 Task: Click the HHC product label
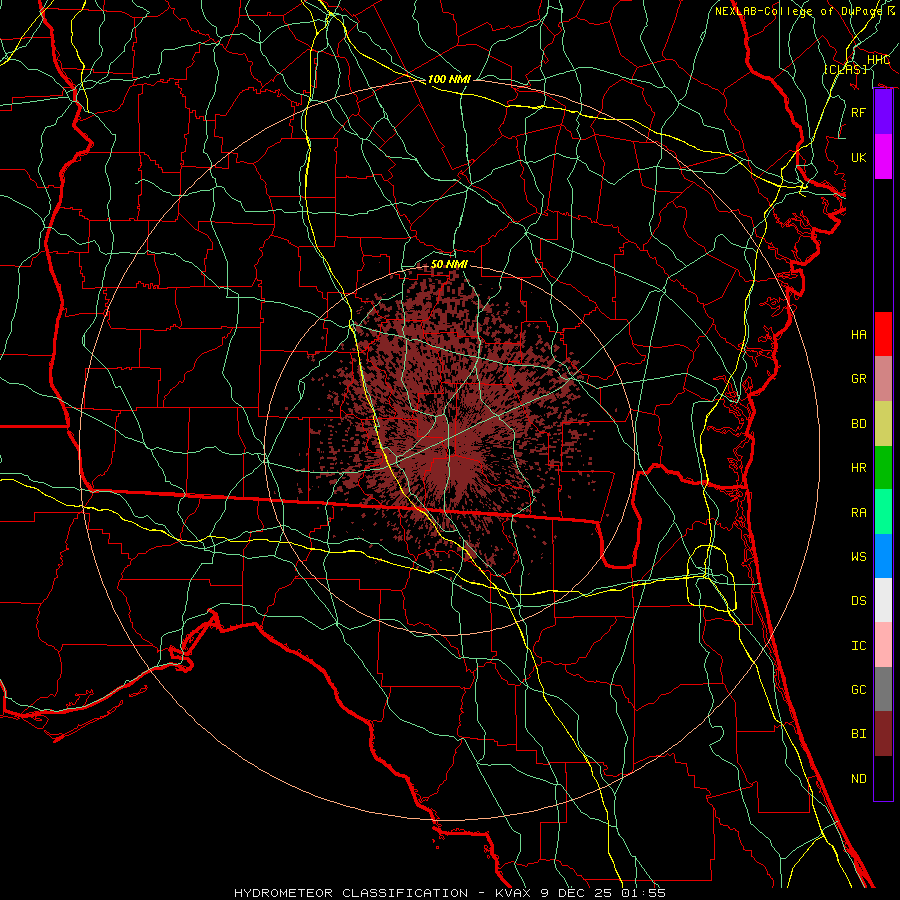(878, 60)
